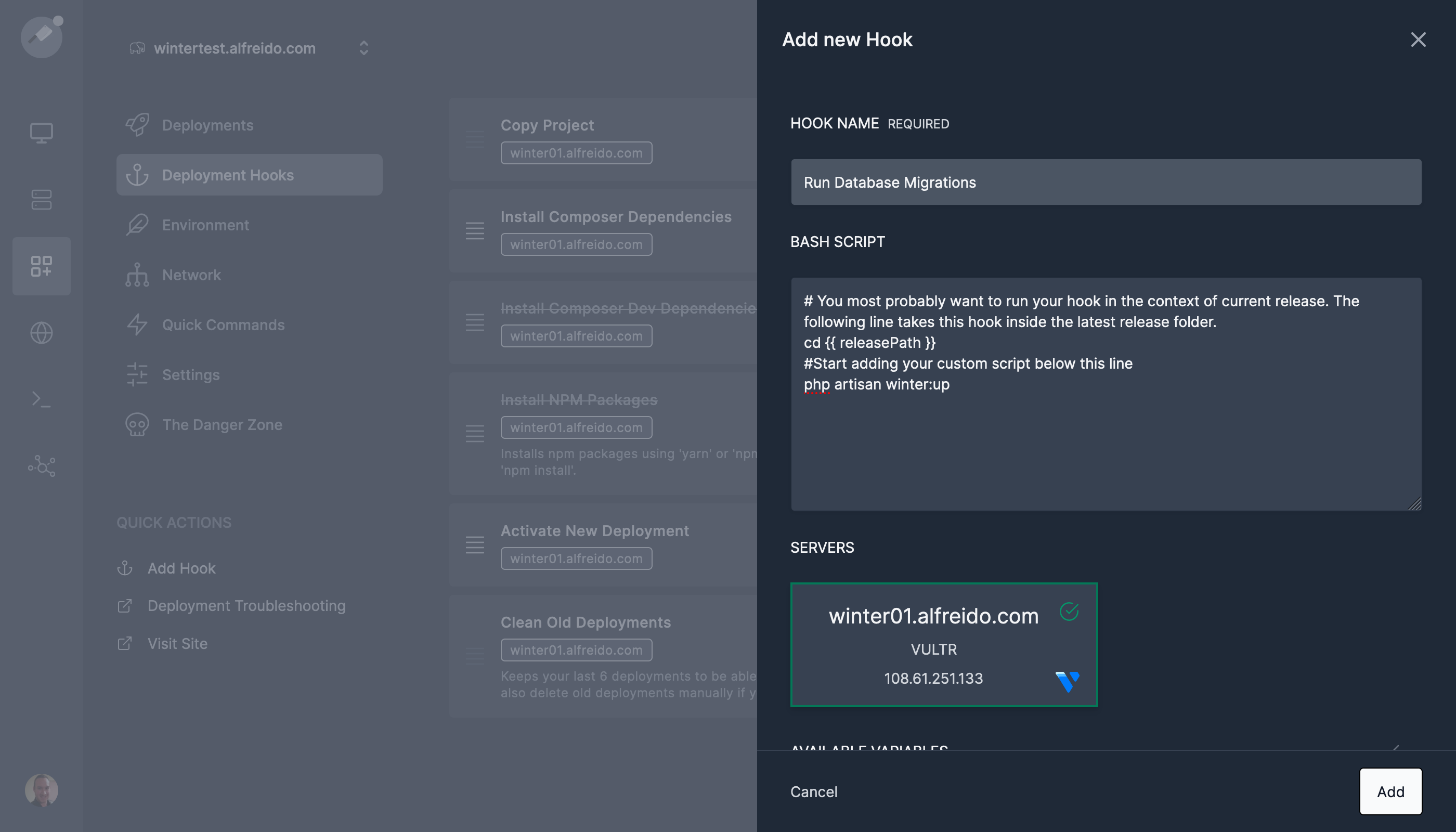Image resolution: width=1456 pixels, height=832 pixels.
Task: Open the Deployments menu item
Action: coord(207,125)
